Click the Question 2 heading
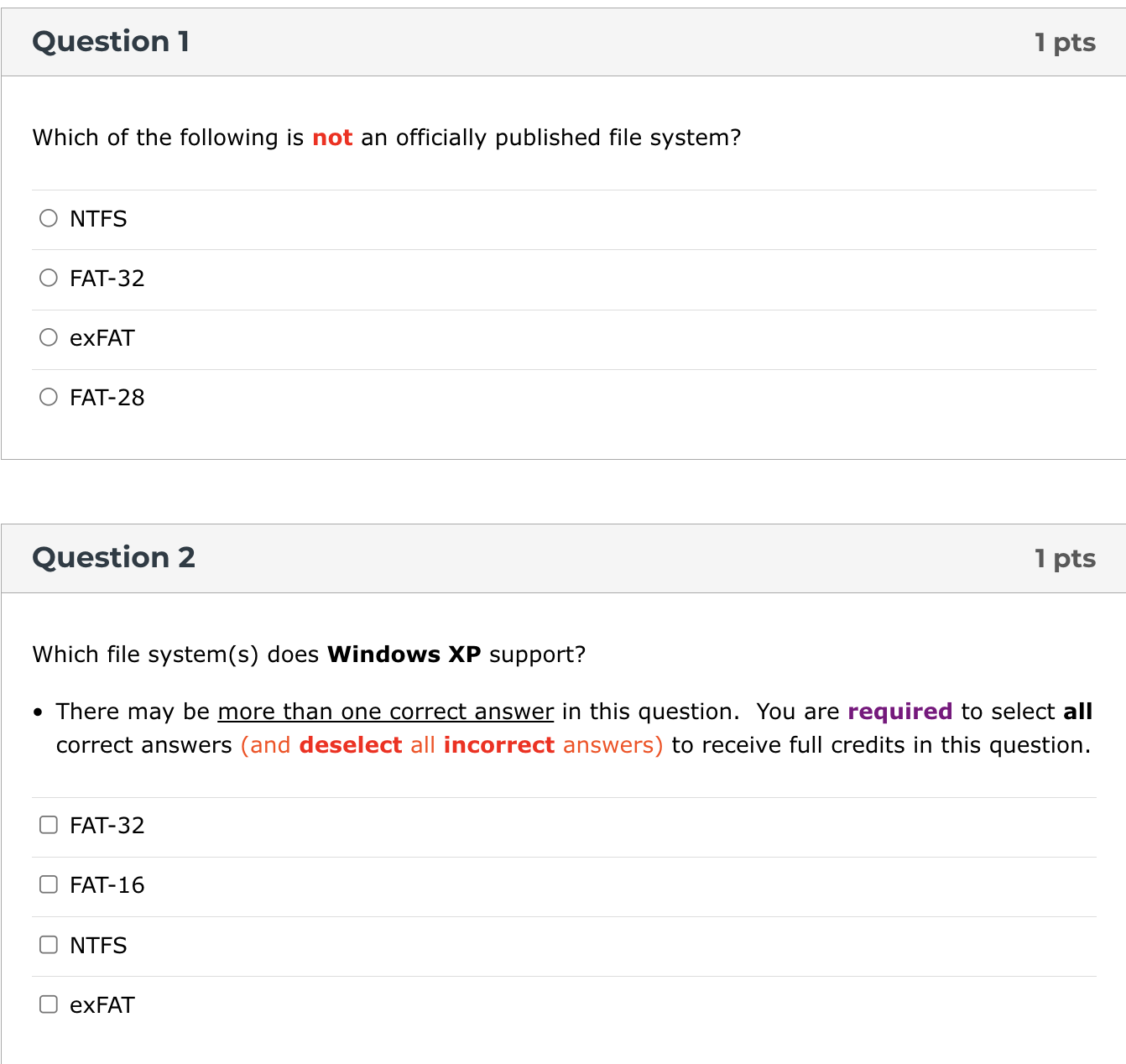 point(113,558)
